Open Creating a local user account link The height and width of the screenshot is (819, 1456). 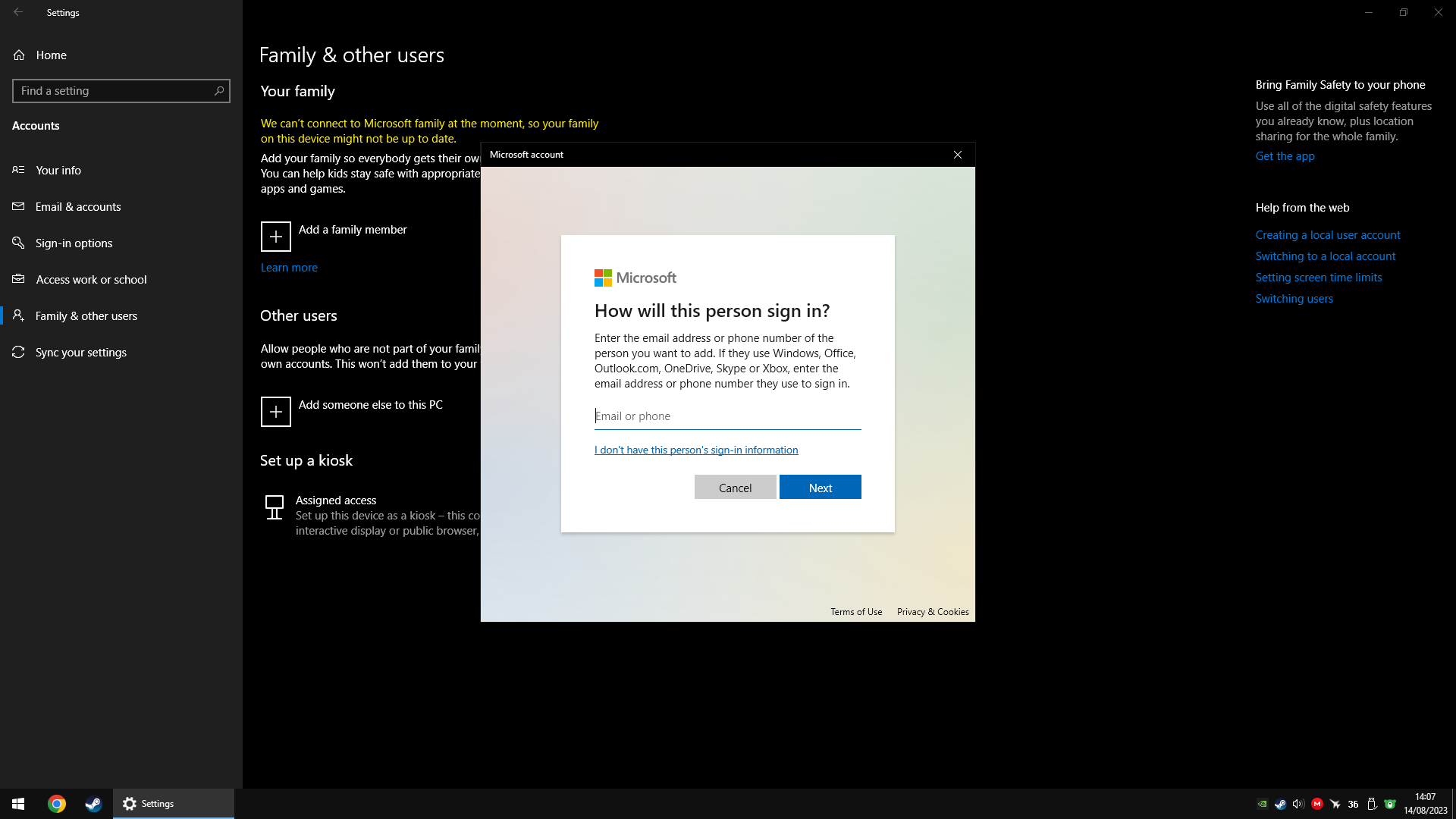point(1327,235)
